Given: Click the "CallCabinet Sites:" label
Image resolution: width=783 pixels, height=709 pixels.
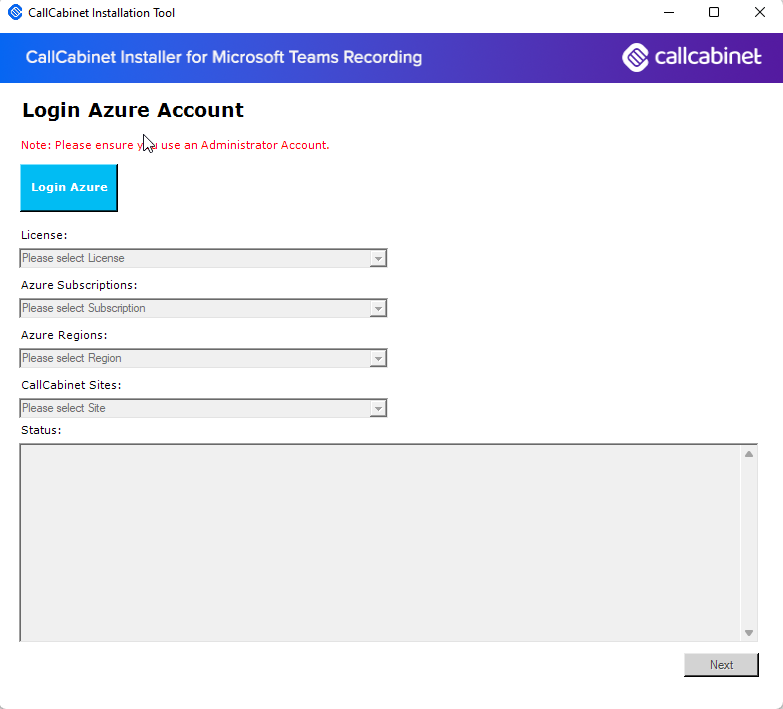Looking at the screenshot, I should pyautogui.click(x=71, y=385).
